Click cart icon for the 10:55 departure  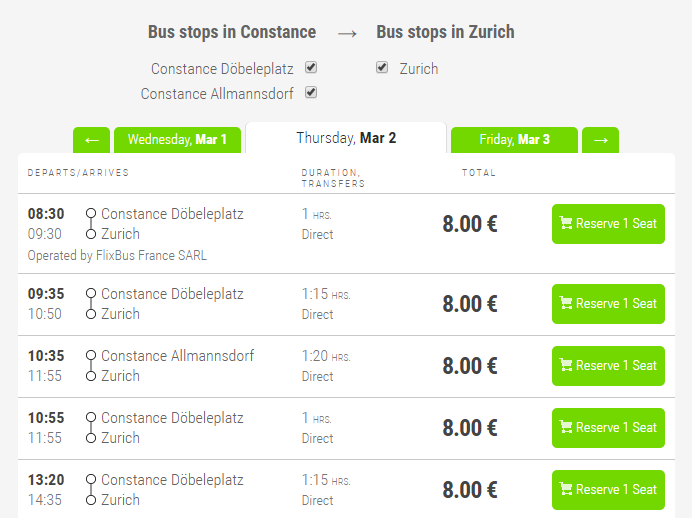pyautogui.click(x=566, y=428)
